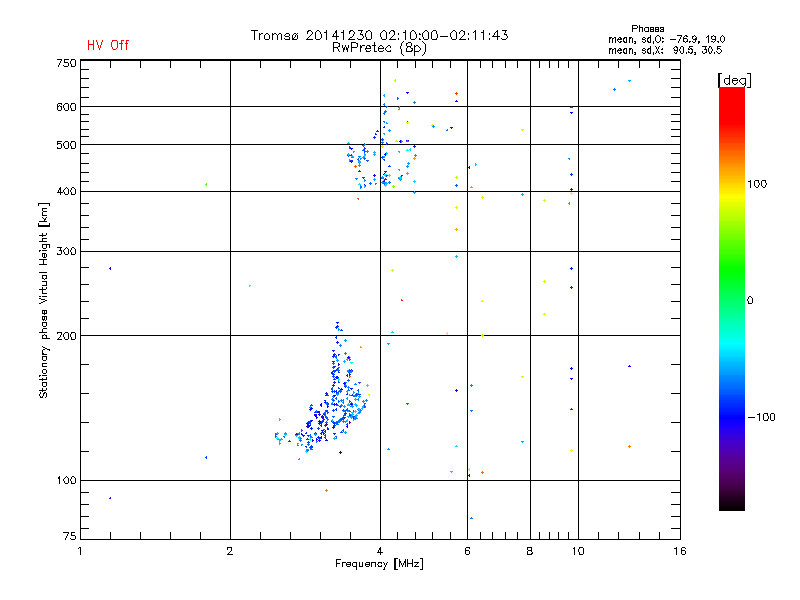Click the Stationary phase Virtual Height axis title

pos(44,300)
